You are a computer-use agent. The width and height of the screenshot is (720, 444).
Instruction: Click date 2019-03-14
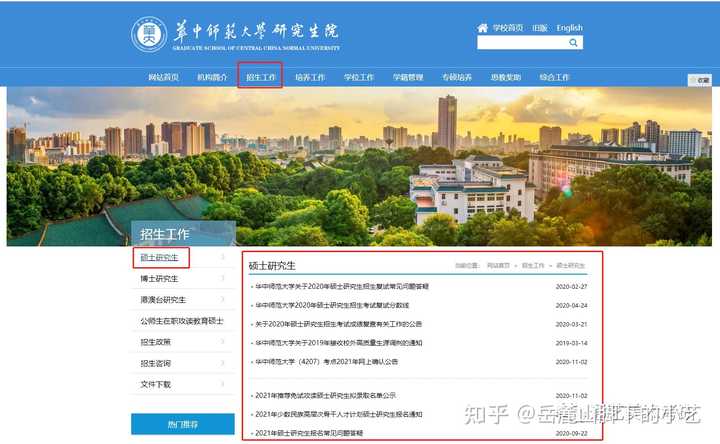click(x=571, y=343)
